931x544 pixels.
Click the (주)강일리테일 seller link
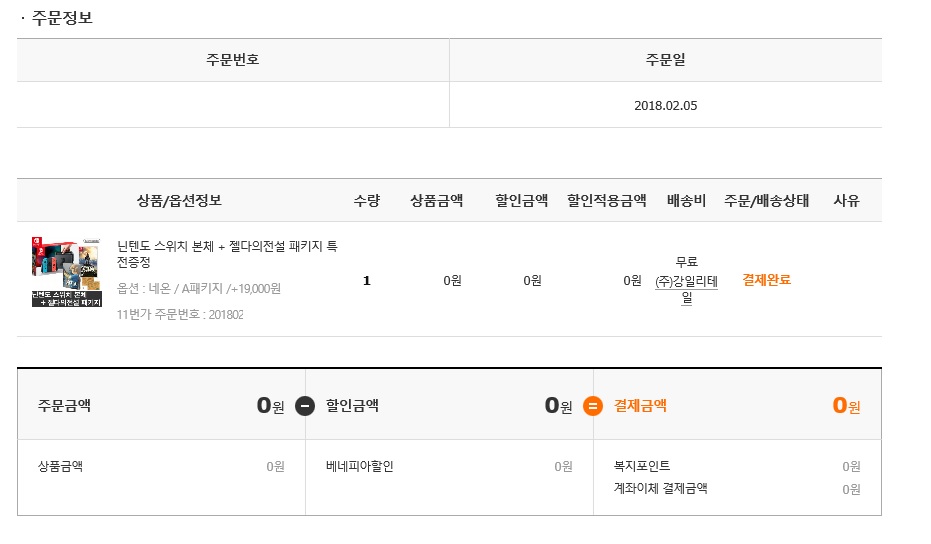(686, 289)
